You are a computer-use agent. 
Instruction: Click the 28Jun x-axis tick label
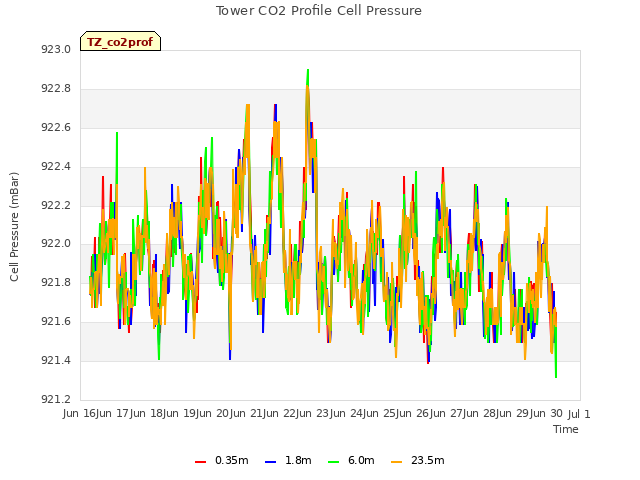point(498,413)
